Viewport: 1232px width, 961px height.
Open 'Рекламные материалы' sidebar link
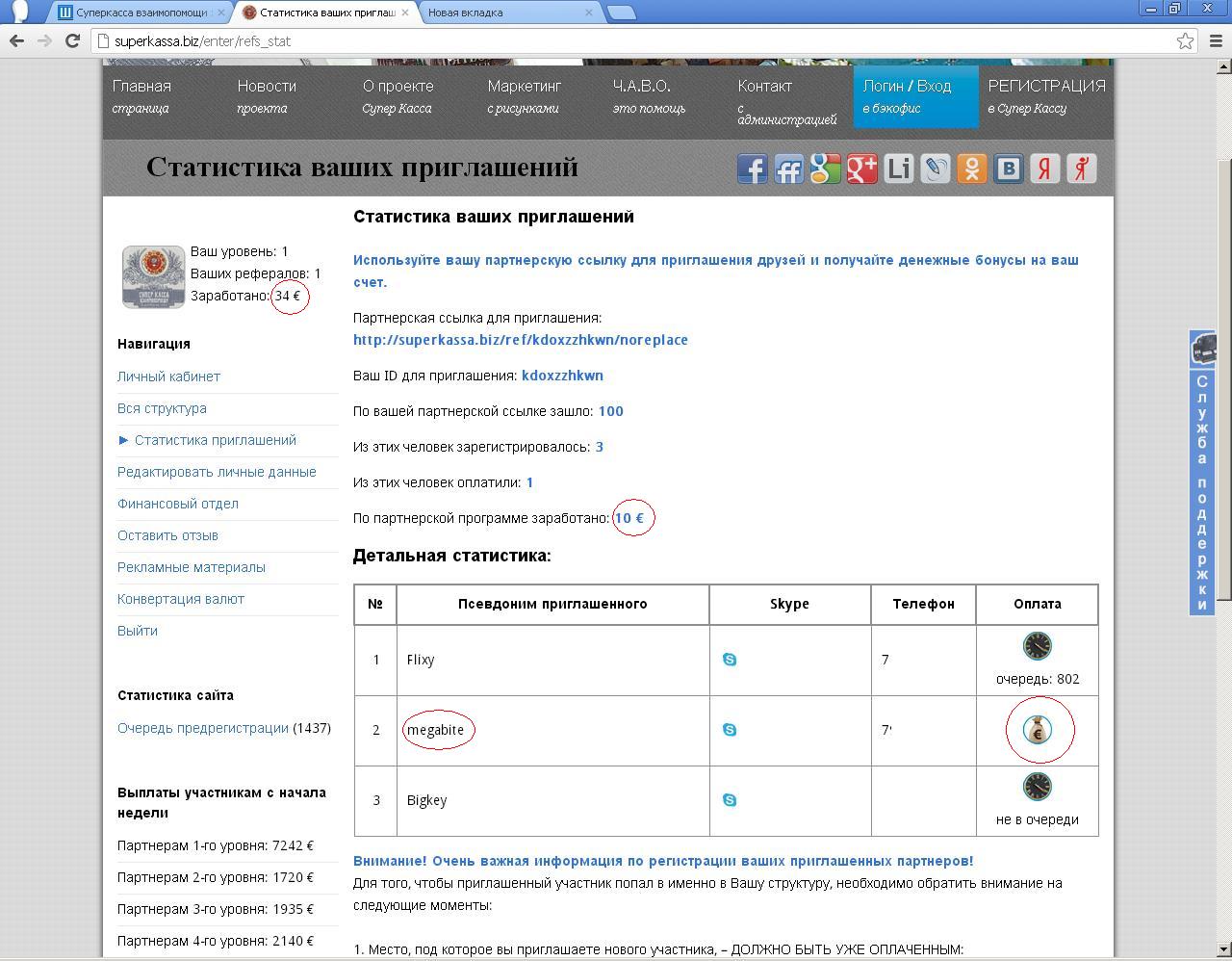tap(192, 567)
